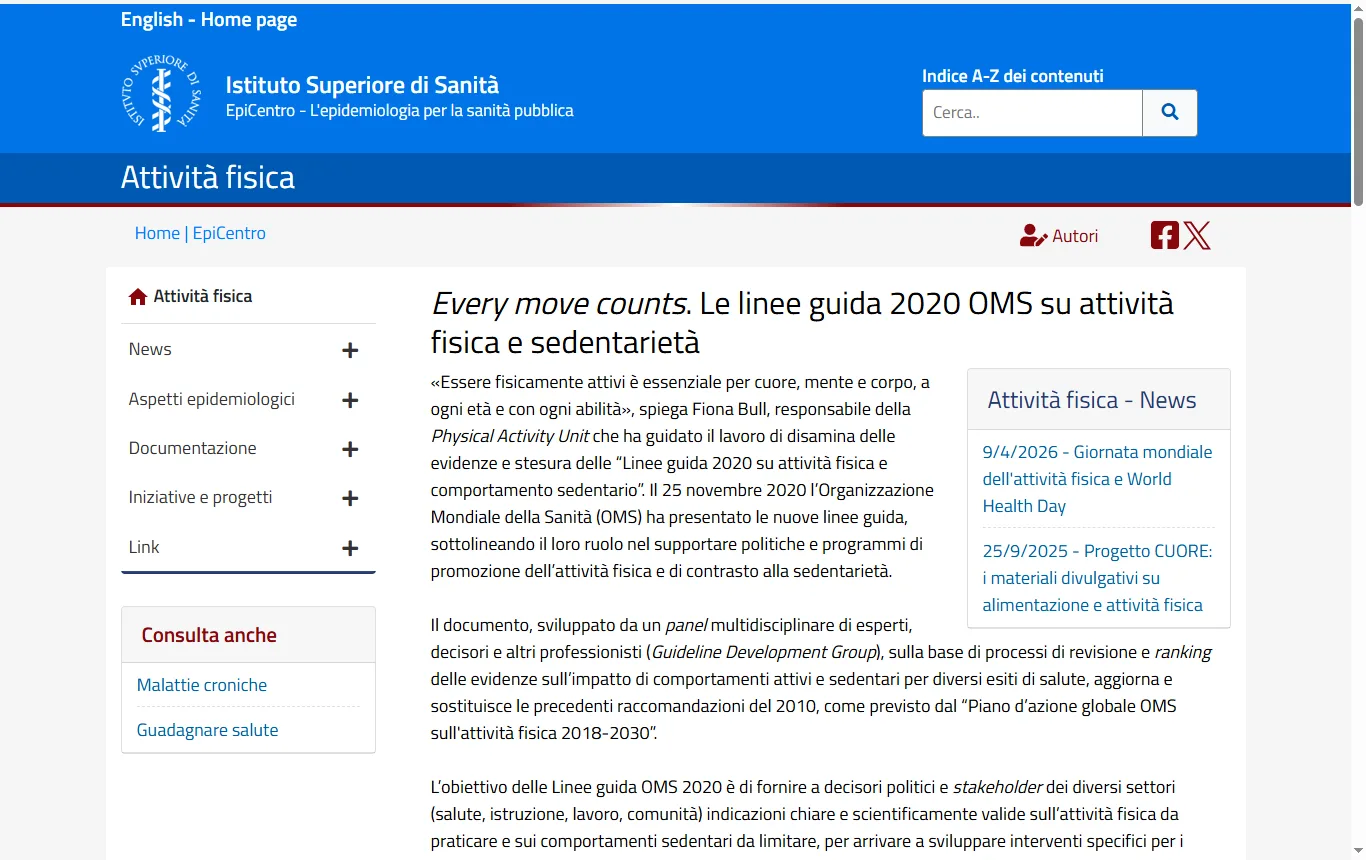Click the red home icon beside Attività fisica

pos(138,296)
